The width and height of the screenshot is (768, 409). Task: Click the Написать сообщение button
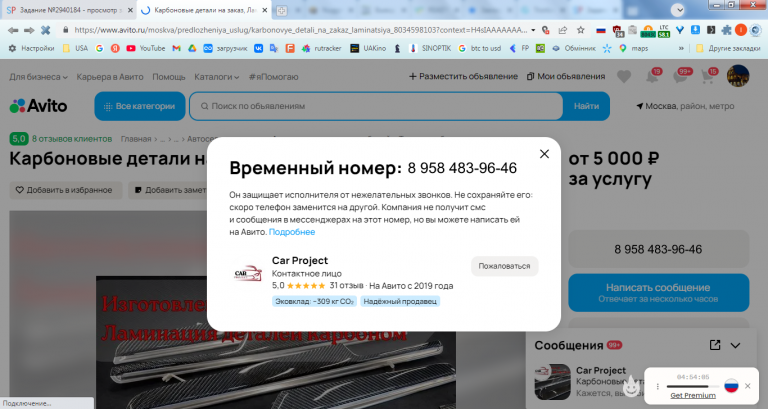coord(658,292)
